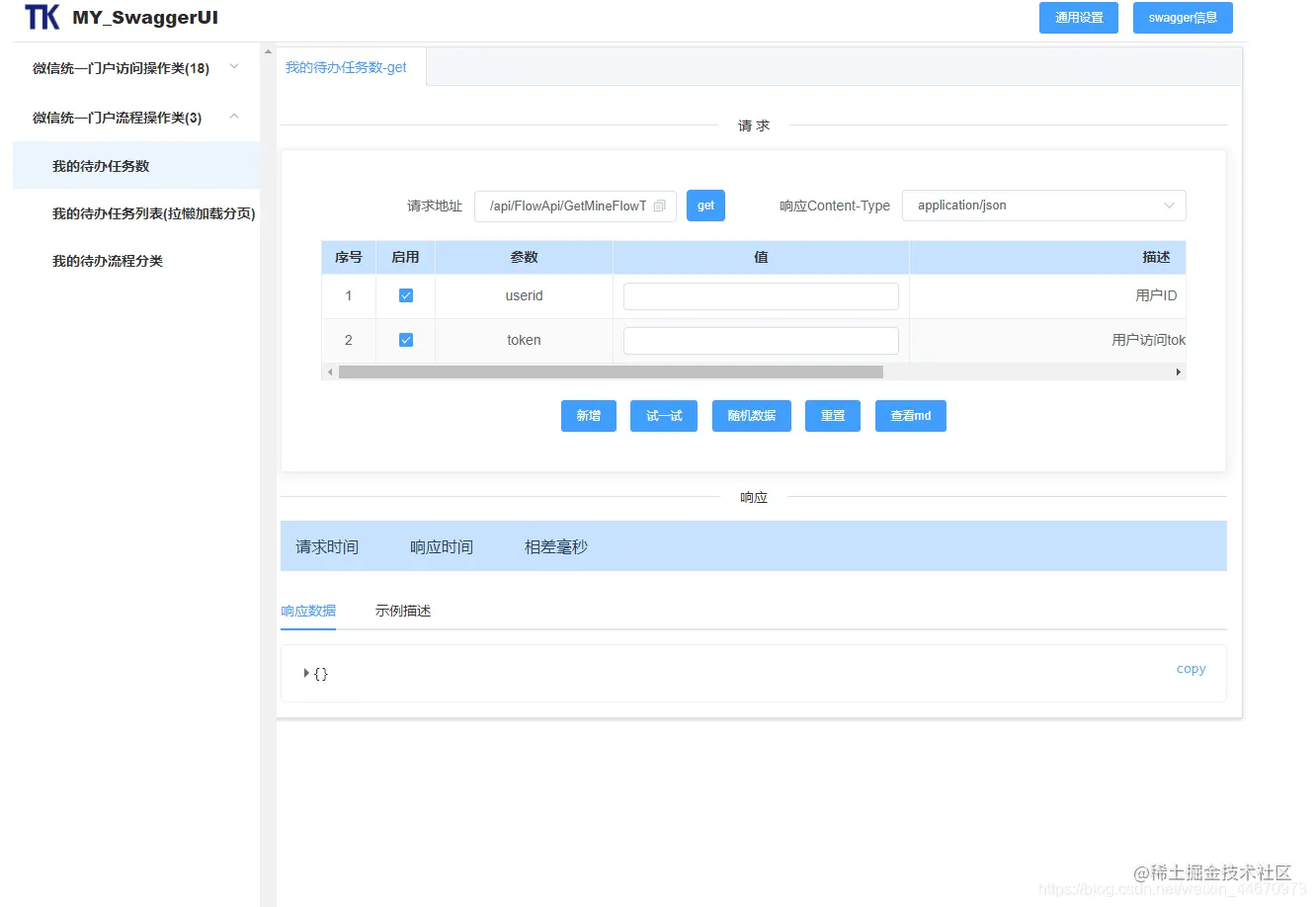Click the 响应时间 label
1316x907 pixels.
(x=442, y=546)
